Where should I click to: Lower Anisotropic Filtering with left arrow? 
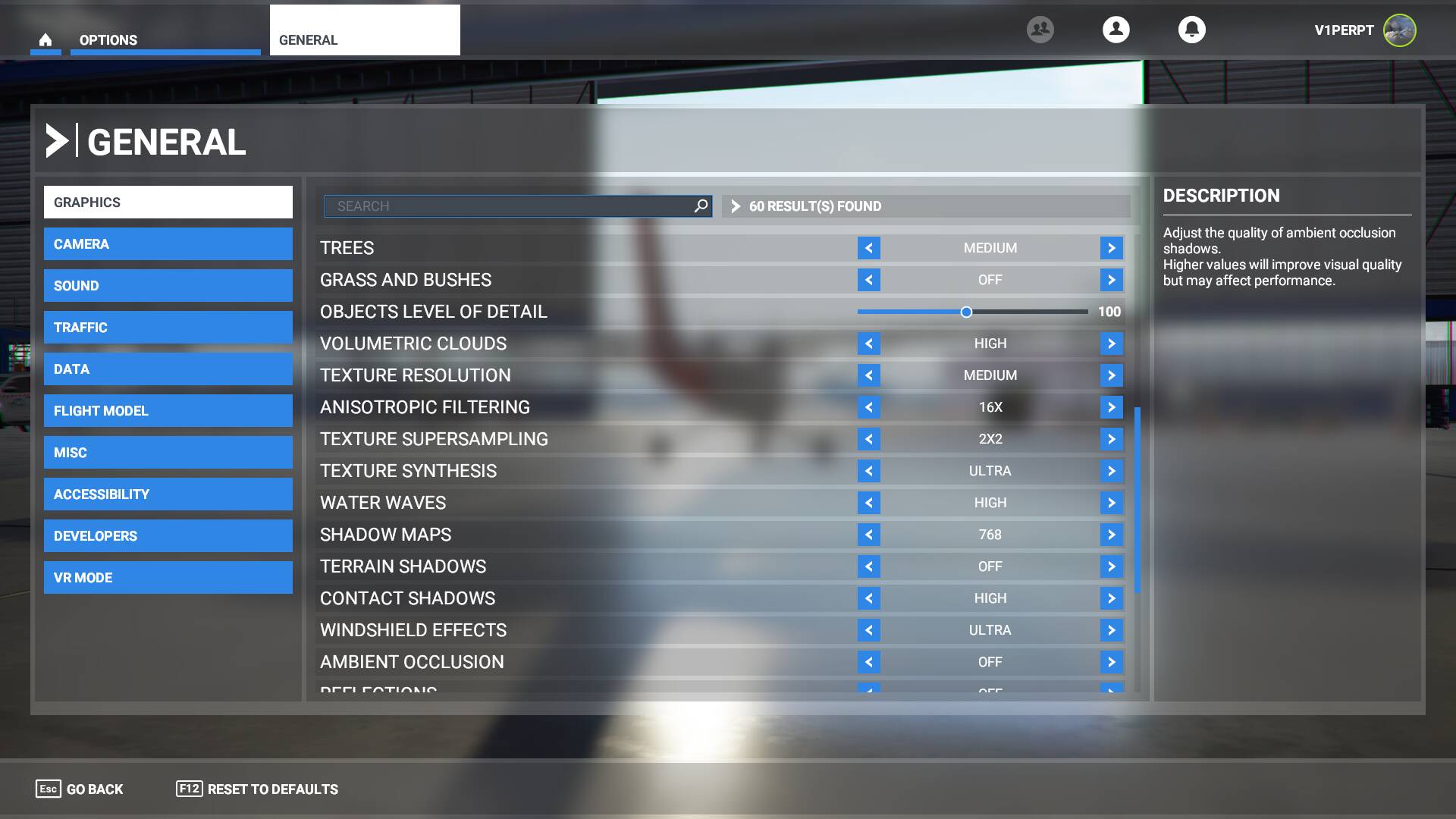(869, 407)
